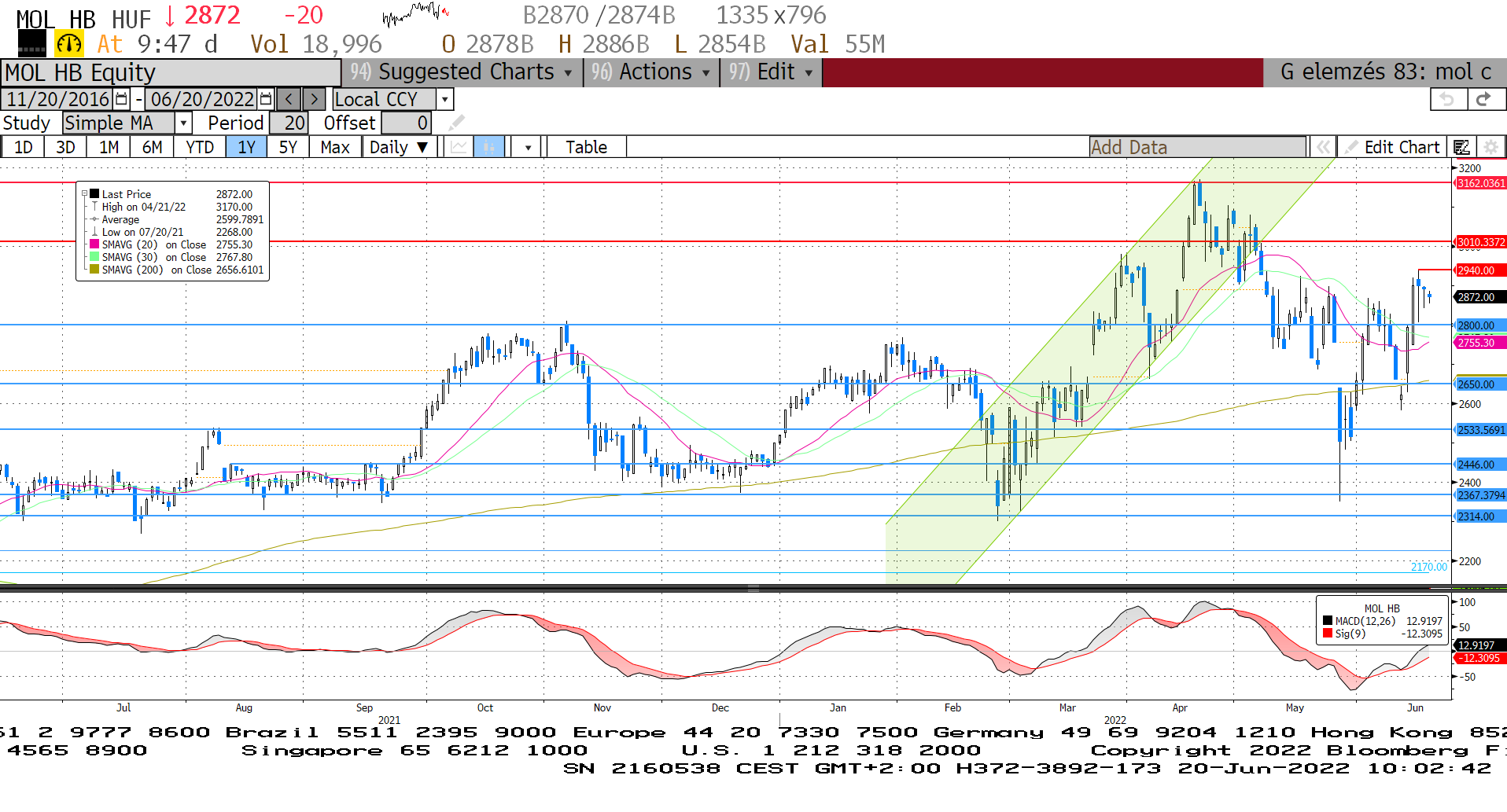
Task: Click the red Sig(9) legend swatch
Action: point(1328,634)
